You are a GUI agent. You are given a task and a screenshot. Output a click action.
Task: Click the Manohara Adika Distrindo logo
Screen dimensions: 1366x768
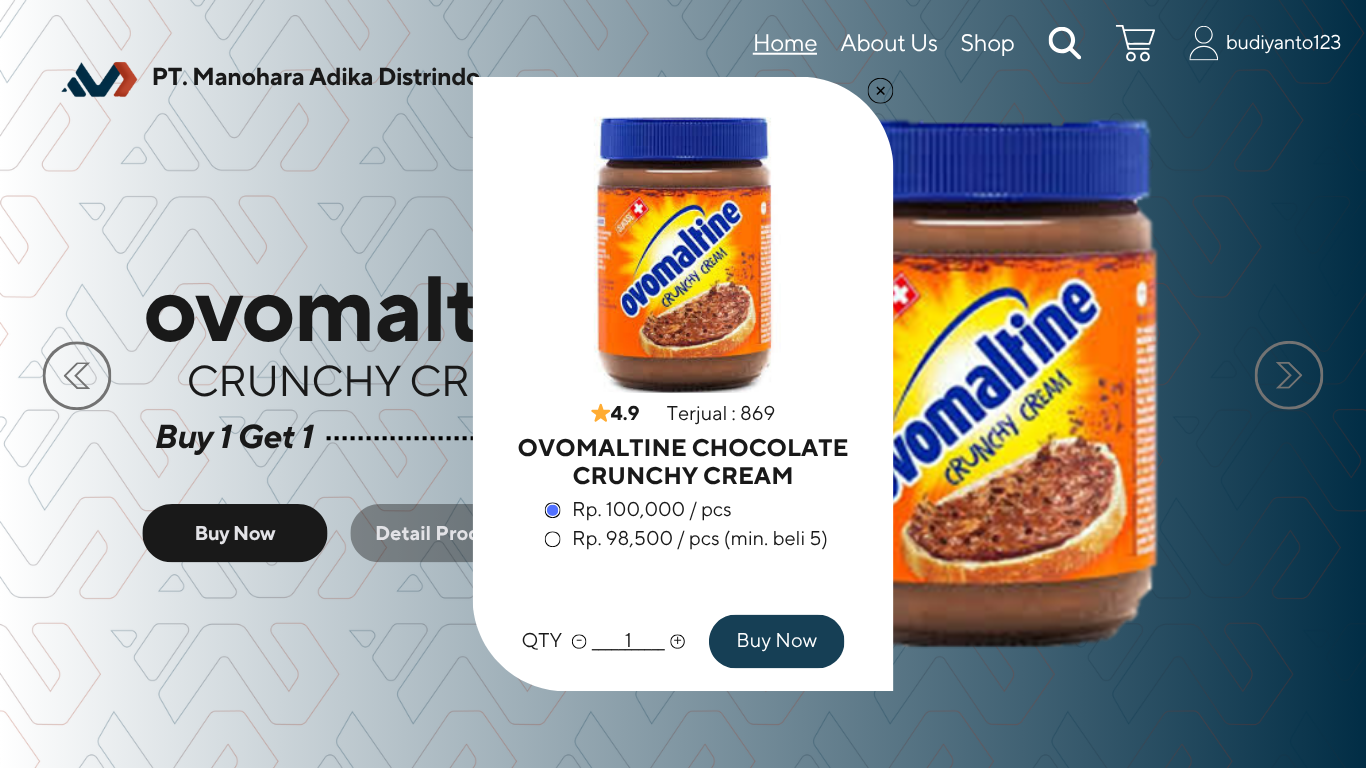[x=99, y=79]
